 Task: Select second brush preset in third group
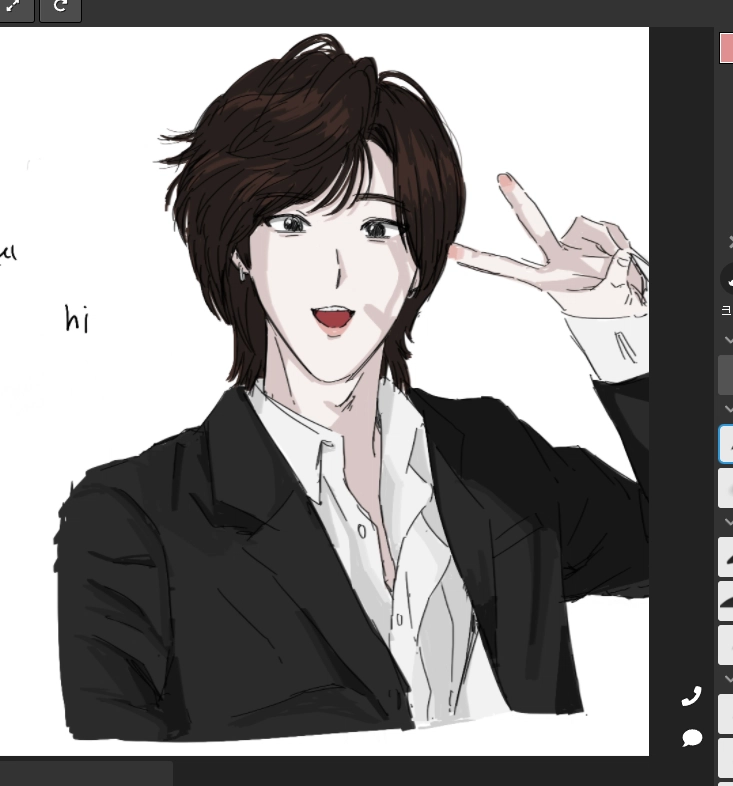pyautogui.click(x=726, y=601)
